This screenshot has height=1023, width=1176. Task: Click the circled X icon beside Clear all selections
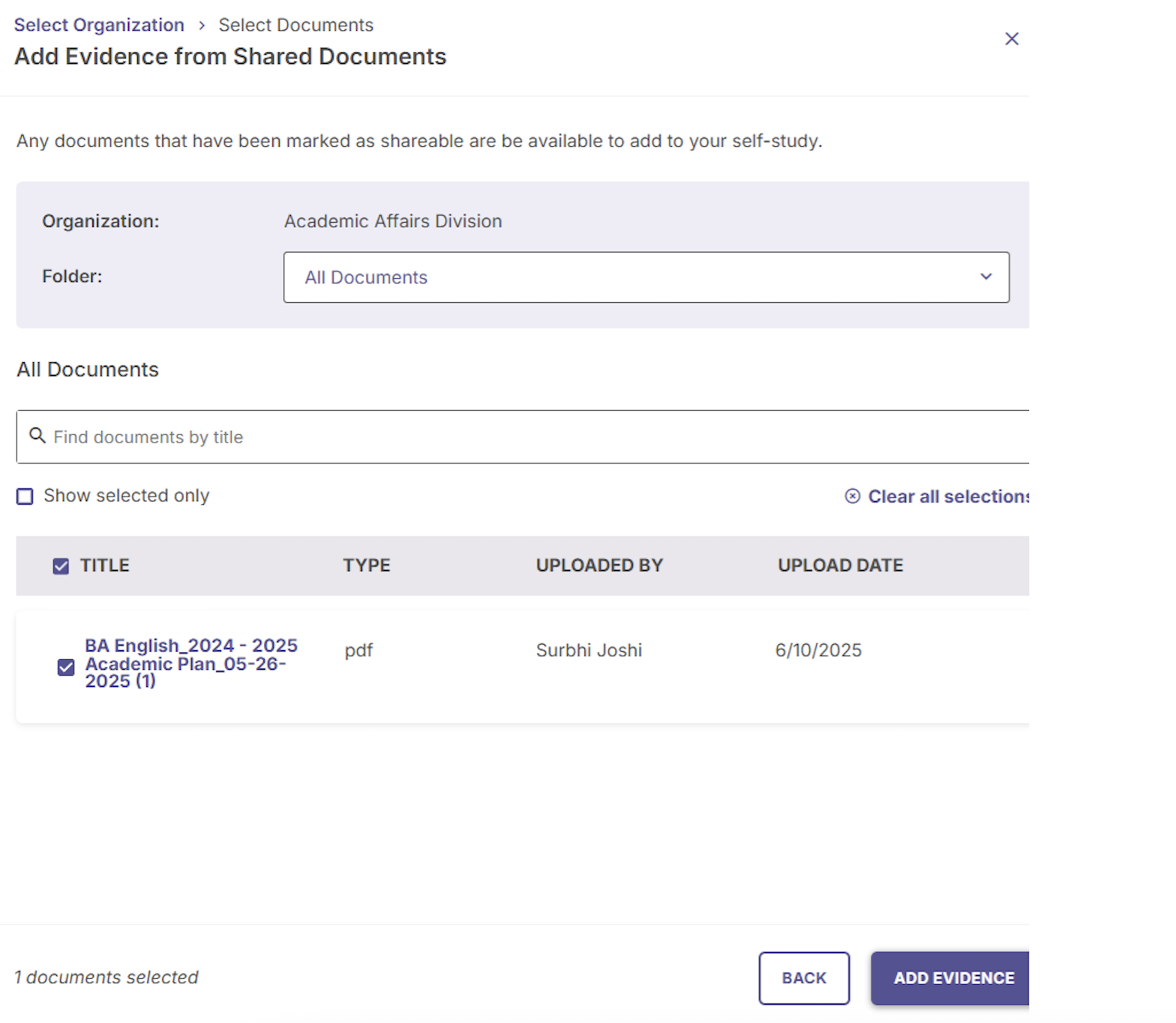tap(852, 496)
